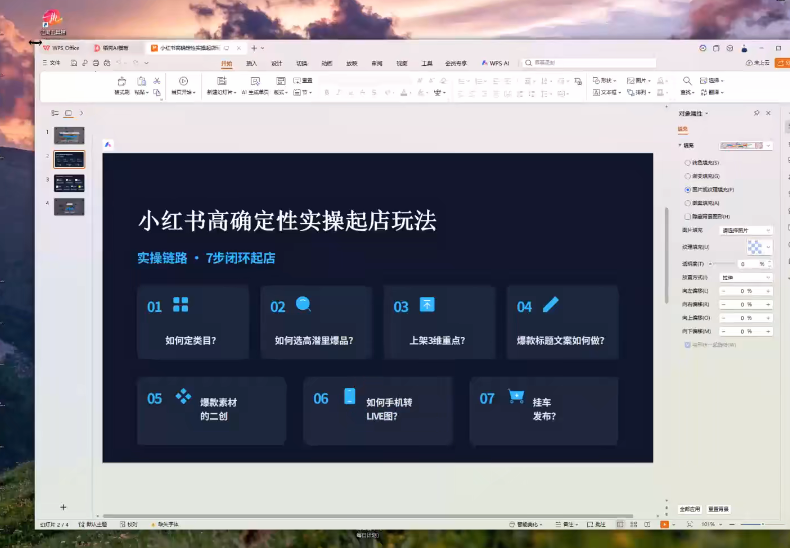Click the Find magnifier icon in ribbon
This screenshot has width=790, height=548.
[x=687, y=81]
